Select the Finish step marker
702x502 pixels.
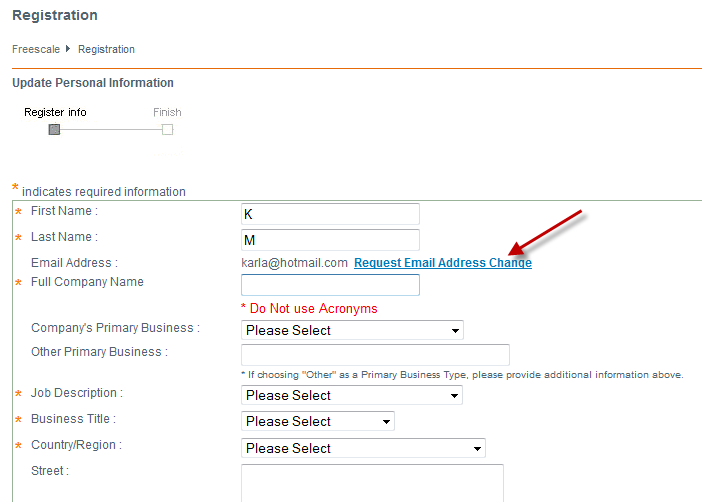tap(167, 129)
